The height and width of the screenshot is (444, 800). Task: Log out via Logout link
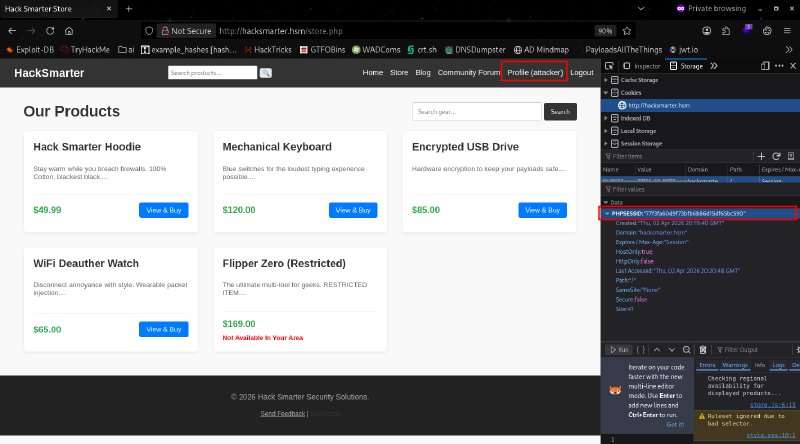[582, 72]
